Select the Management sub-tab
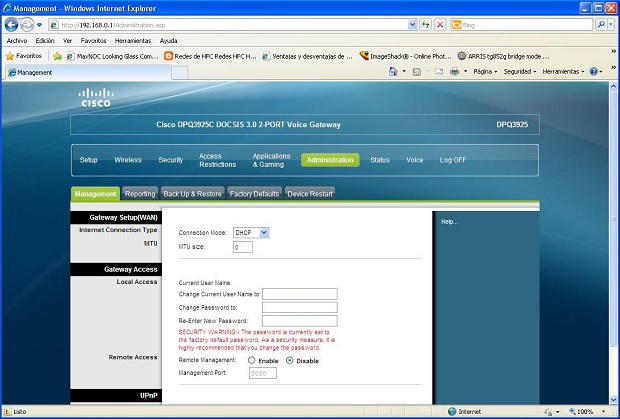The height and width of the screenshot is (419, 620). point(95,194)
